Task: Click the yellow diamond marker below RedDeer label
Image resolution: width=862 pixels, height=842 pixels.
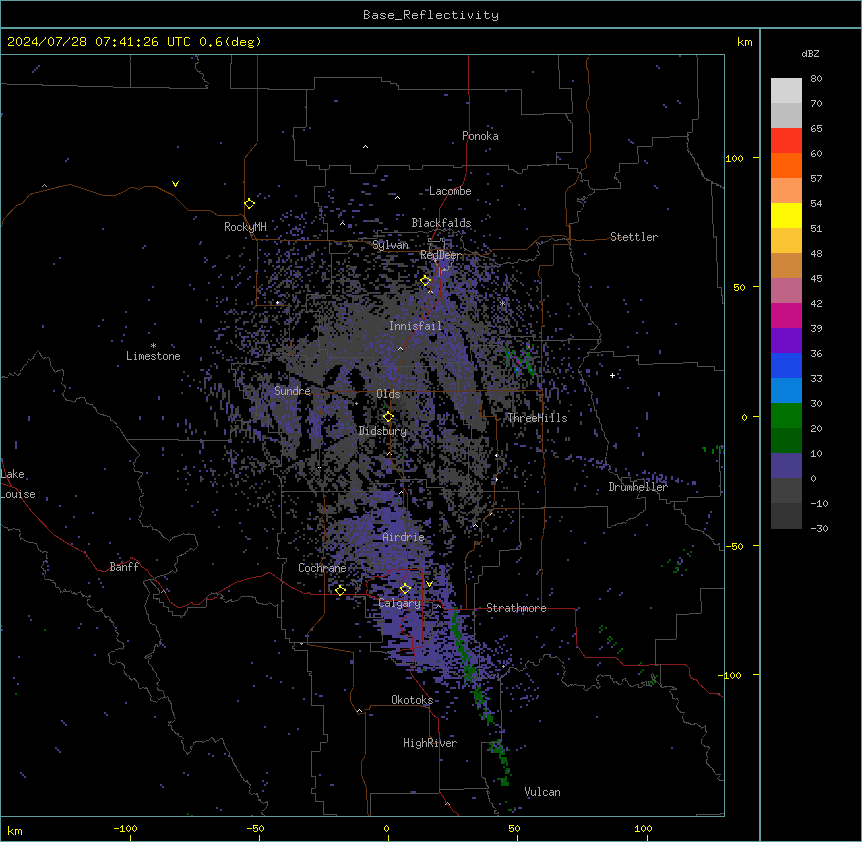Action: [425, 281]
